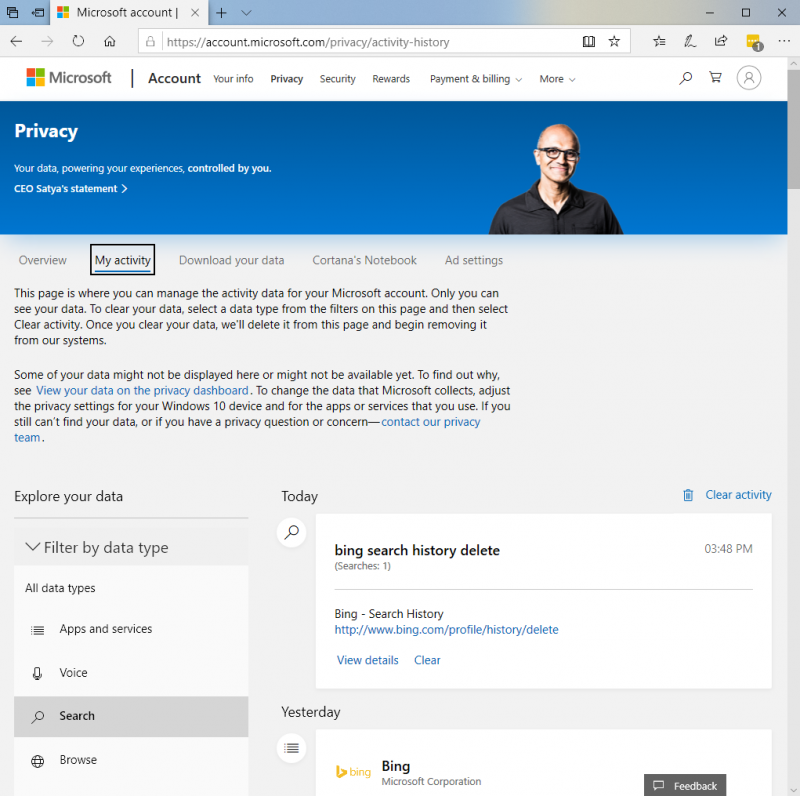Open the Edge Reading view icon
This screenshot has width=800, height=796.
pos(589,41)
